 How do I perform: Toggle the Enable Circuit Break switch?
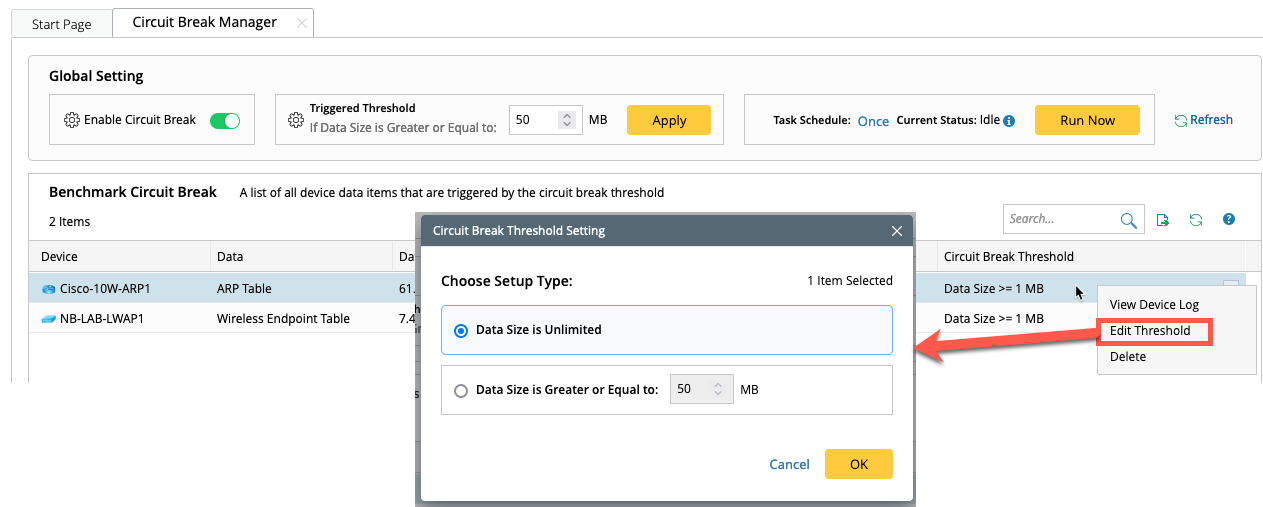225,120
